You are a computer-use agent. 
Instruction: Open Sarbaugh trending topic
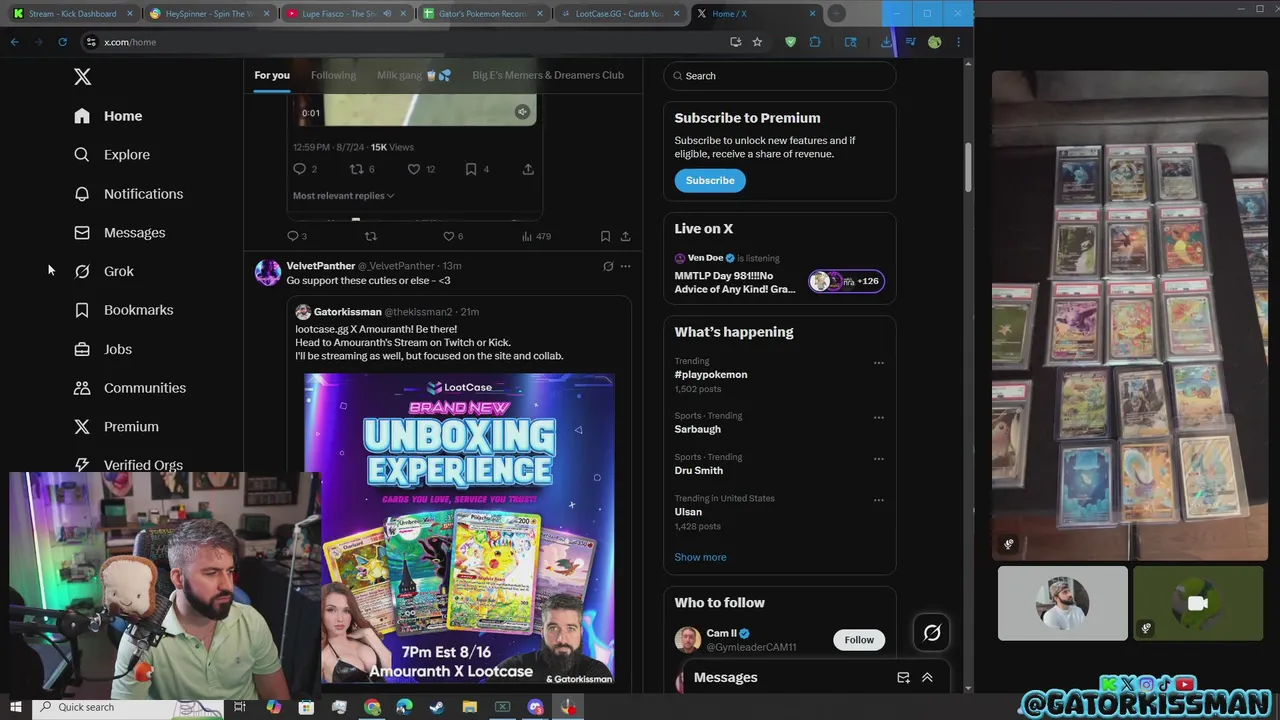[x=698, y=429]
